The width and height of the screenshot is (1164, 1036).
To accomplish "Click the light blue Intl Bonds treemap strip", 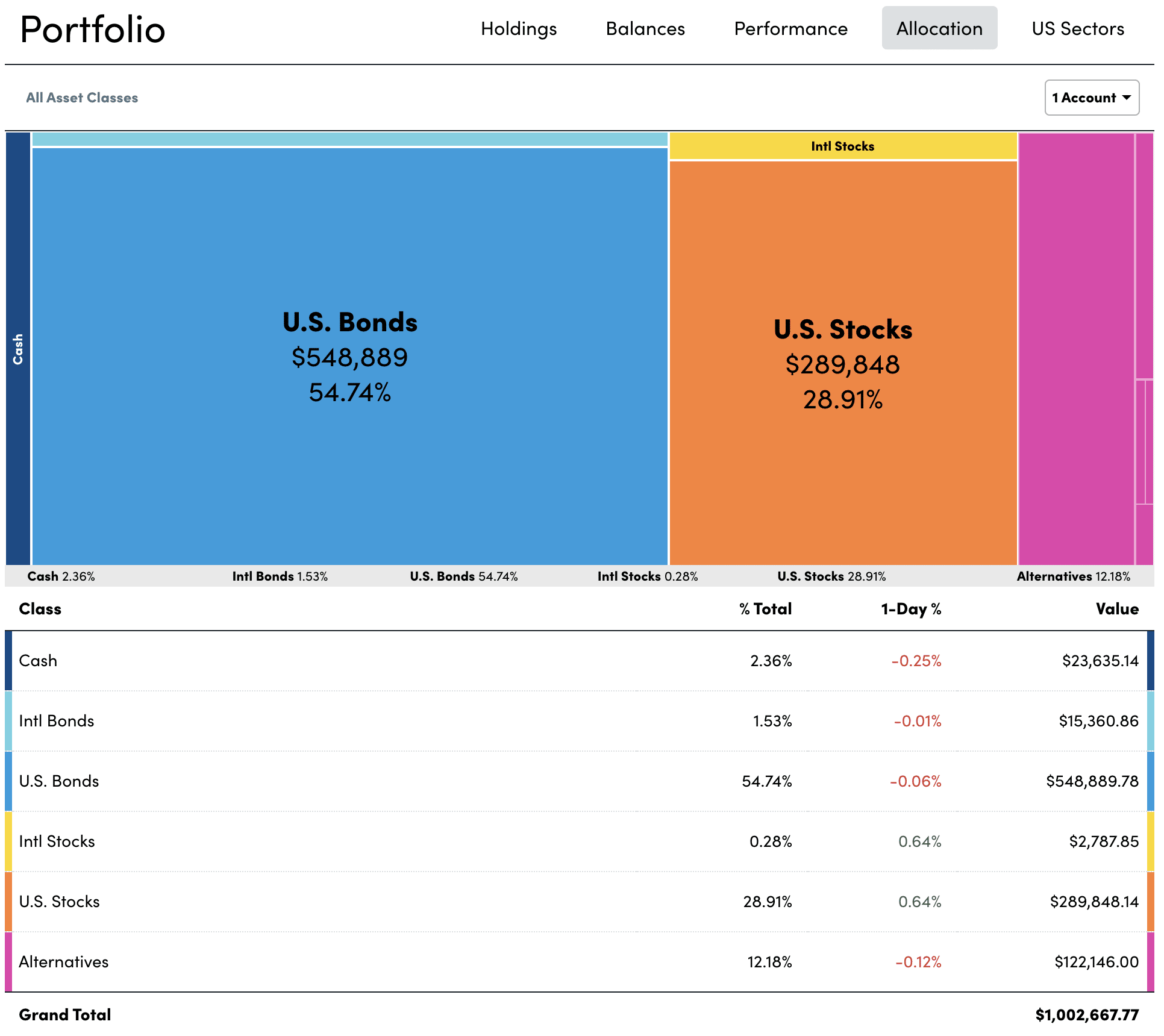I will (x=350, y=139).
